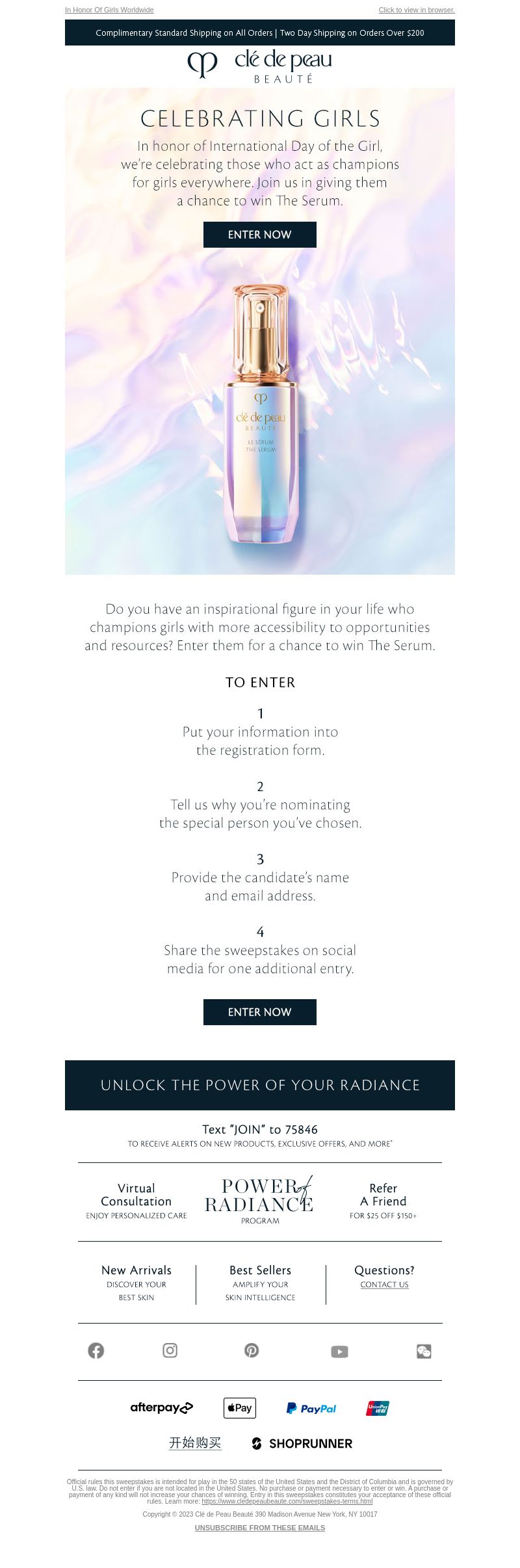Screen dimensions: 520x1568
Task: Open the Click to view in browser link
Action: pos(417,10)
